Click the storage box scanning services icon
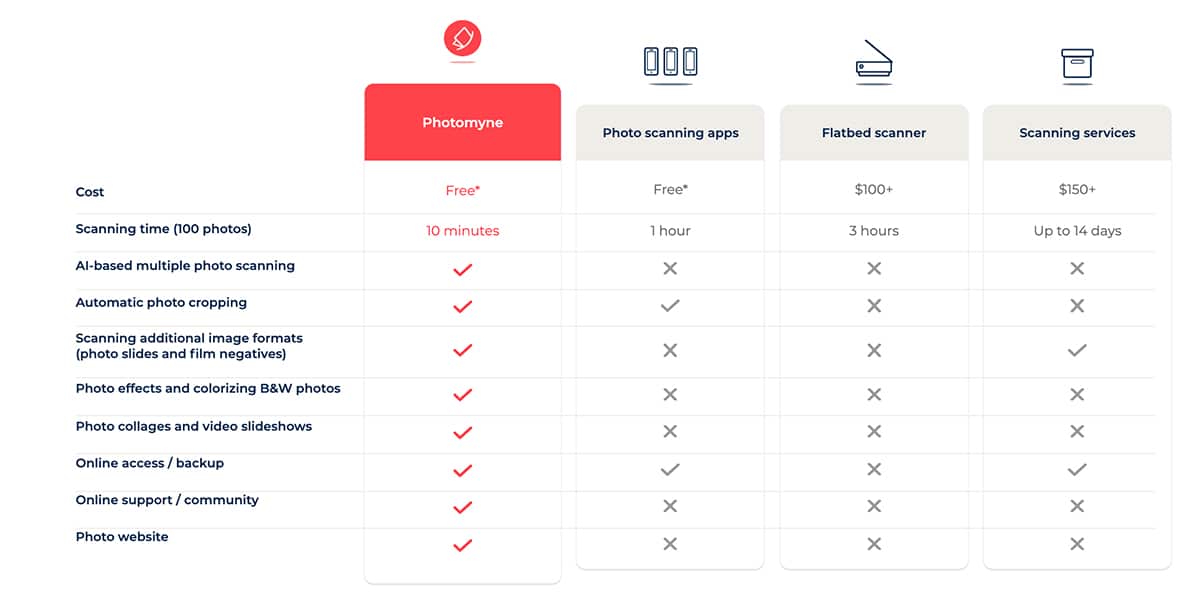Screen dimensions: 1200x598 1077,63
